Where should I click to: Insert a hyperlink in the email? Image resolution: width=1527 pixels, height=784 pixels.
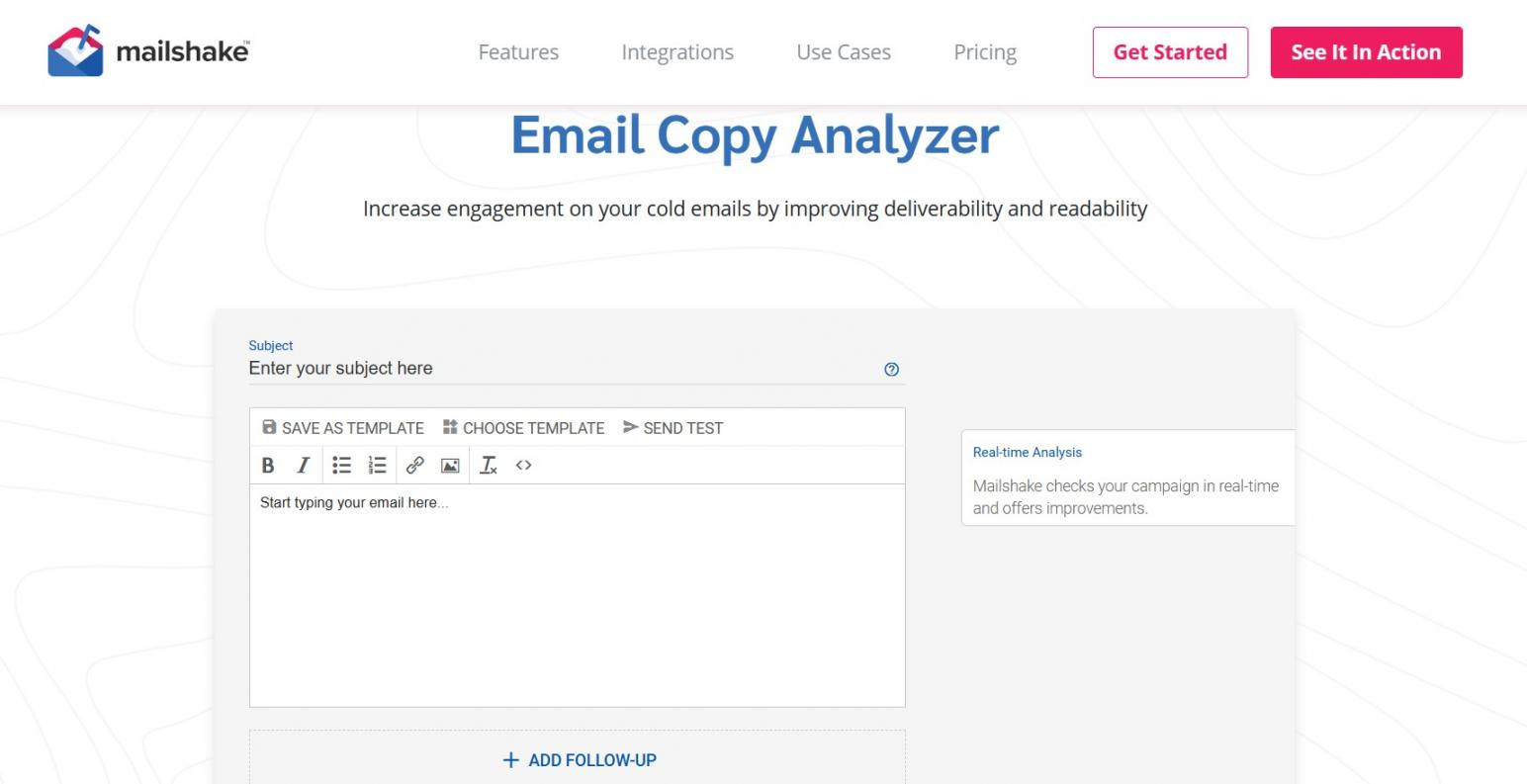tap(415, 466)
